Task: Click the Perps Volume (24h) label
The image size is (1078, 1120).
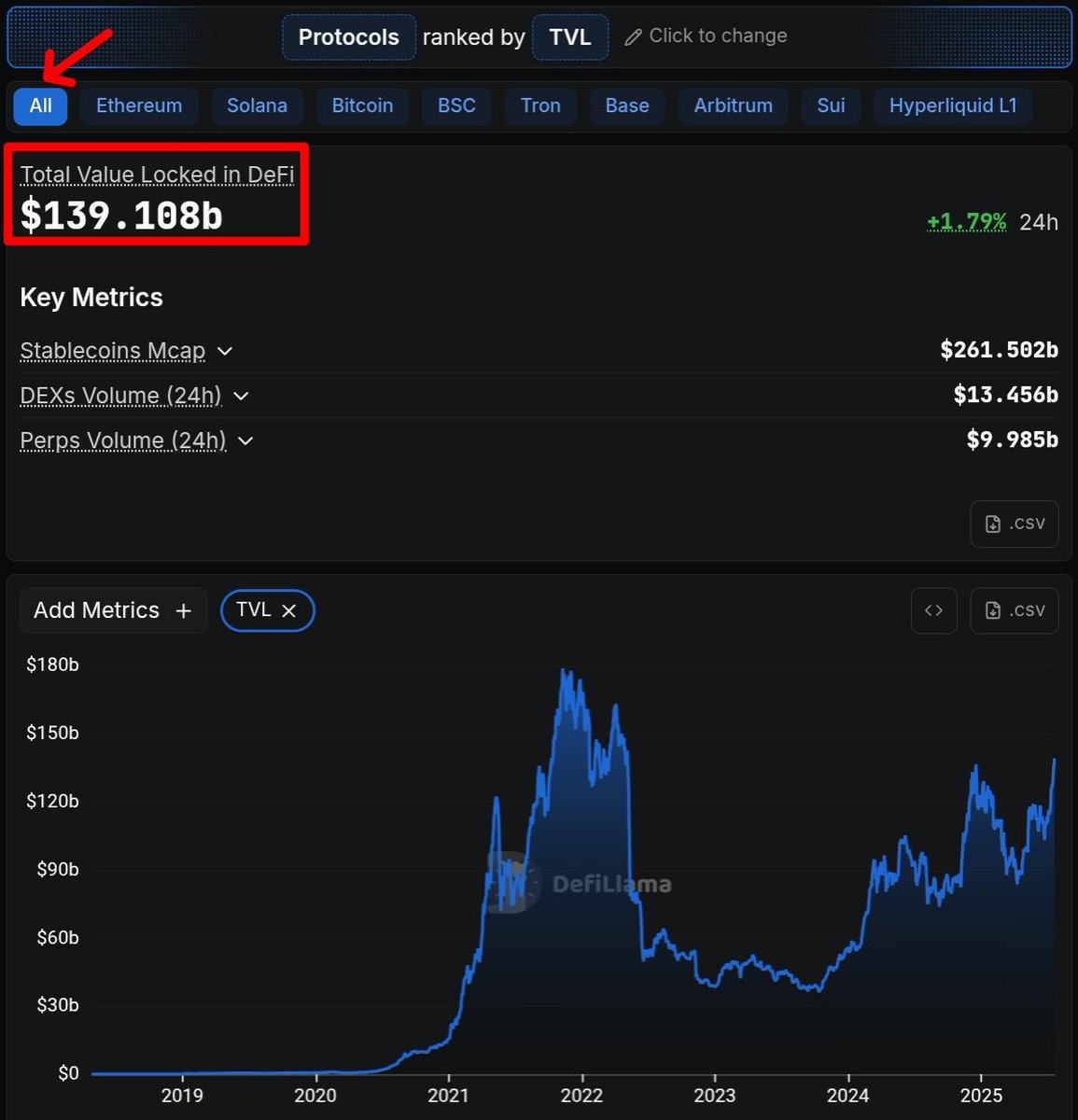Action: (123, 441)
